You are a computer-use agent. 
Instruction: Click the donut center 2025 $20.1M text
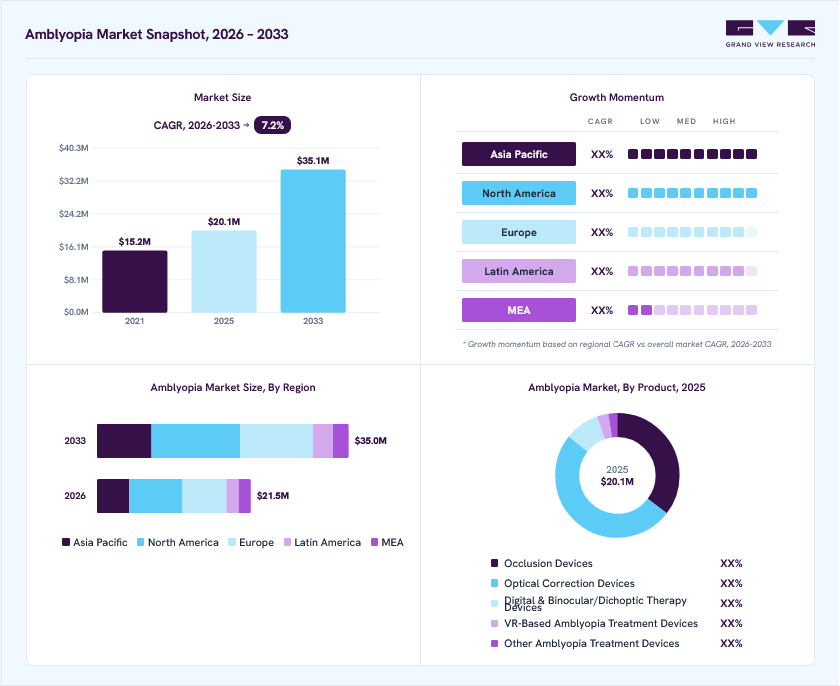[617, 476]
